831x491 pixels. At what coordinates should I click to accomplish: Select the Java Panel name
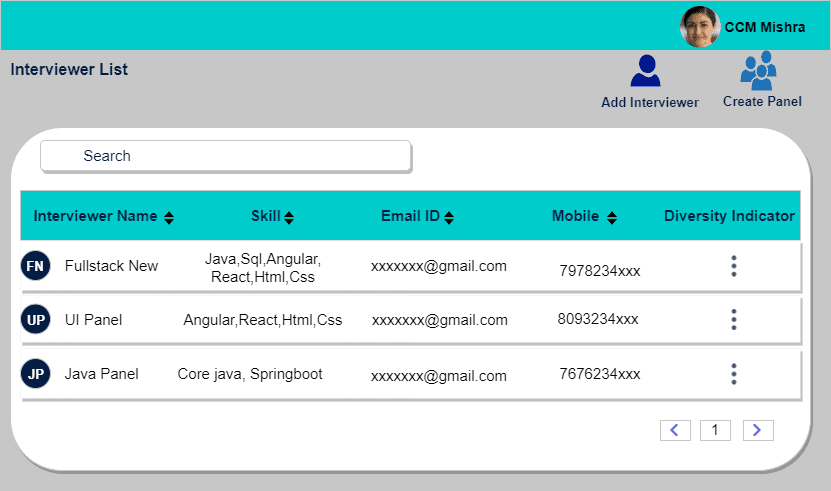[101, 374]
